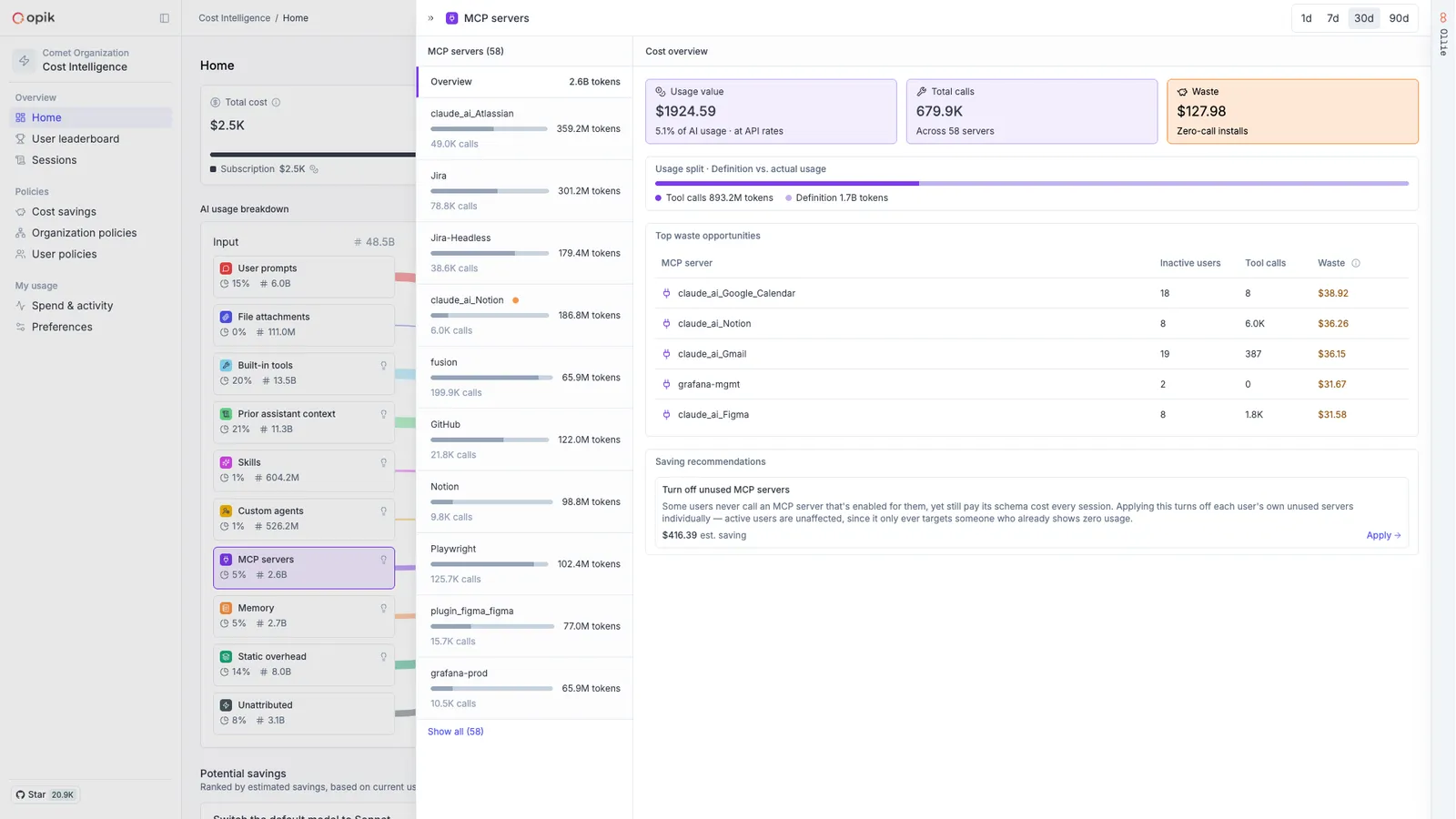Click the Custom agents lightbulb icon
The width and height of the screenshot is (1456, 819).
(x=384, y=511)
